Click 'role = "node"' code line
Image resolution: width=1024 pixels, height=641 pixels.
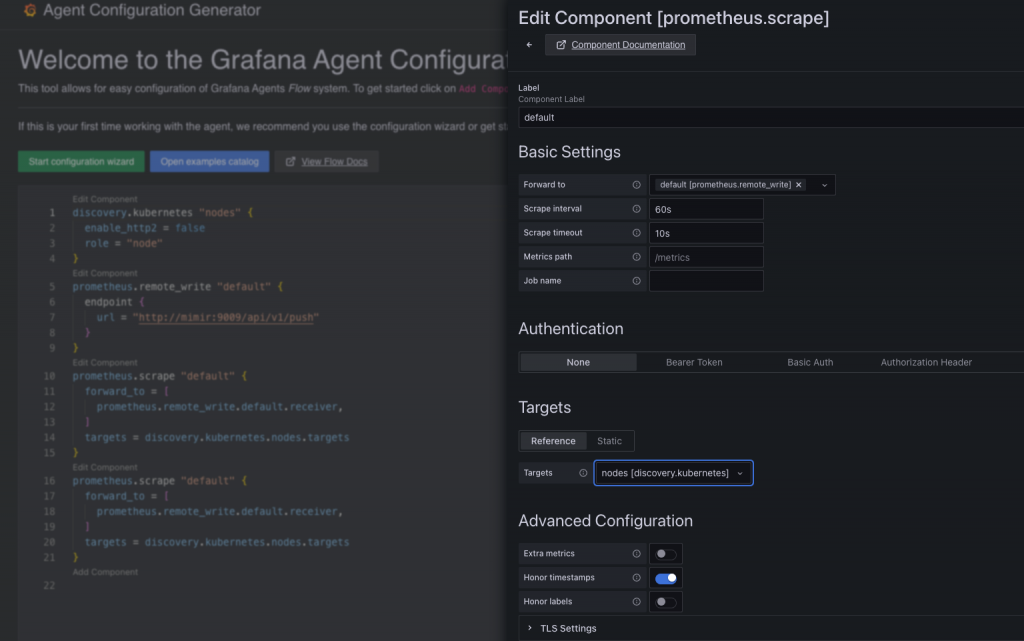coord(123,243)
